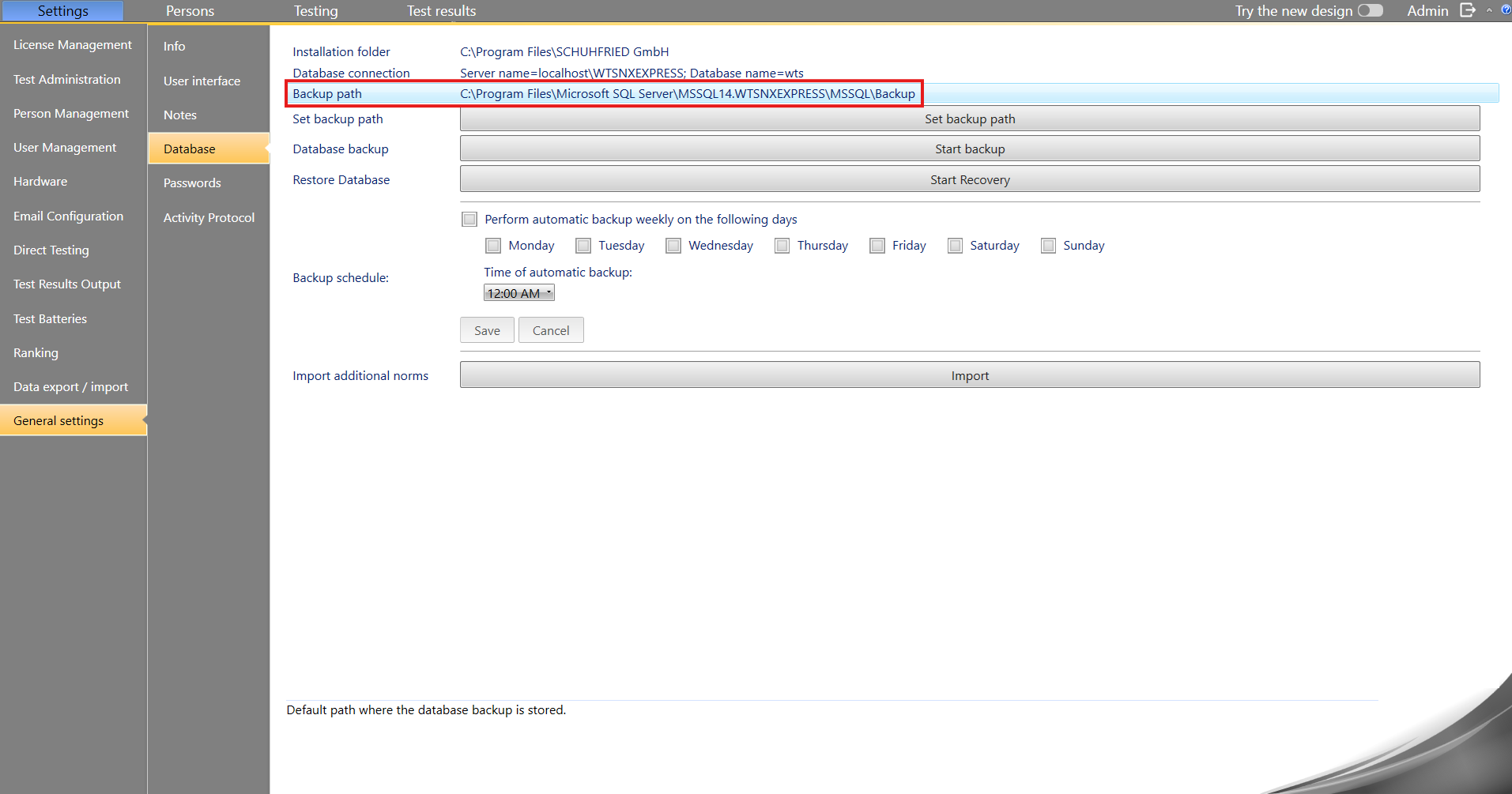Collapse the top bar with the small chevron
The height and width of the screenshot is (794, 1512).
[x=1489, y=10]
